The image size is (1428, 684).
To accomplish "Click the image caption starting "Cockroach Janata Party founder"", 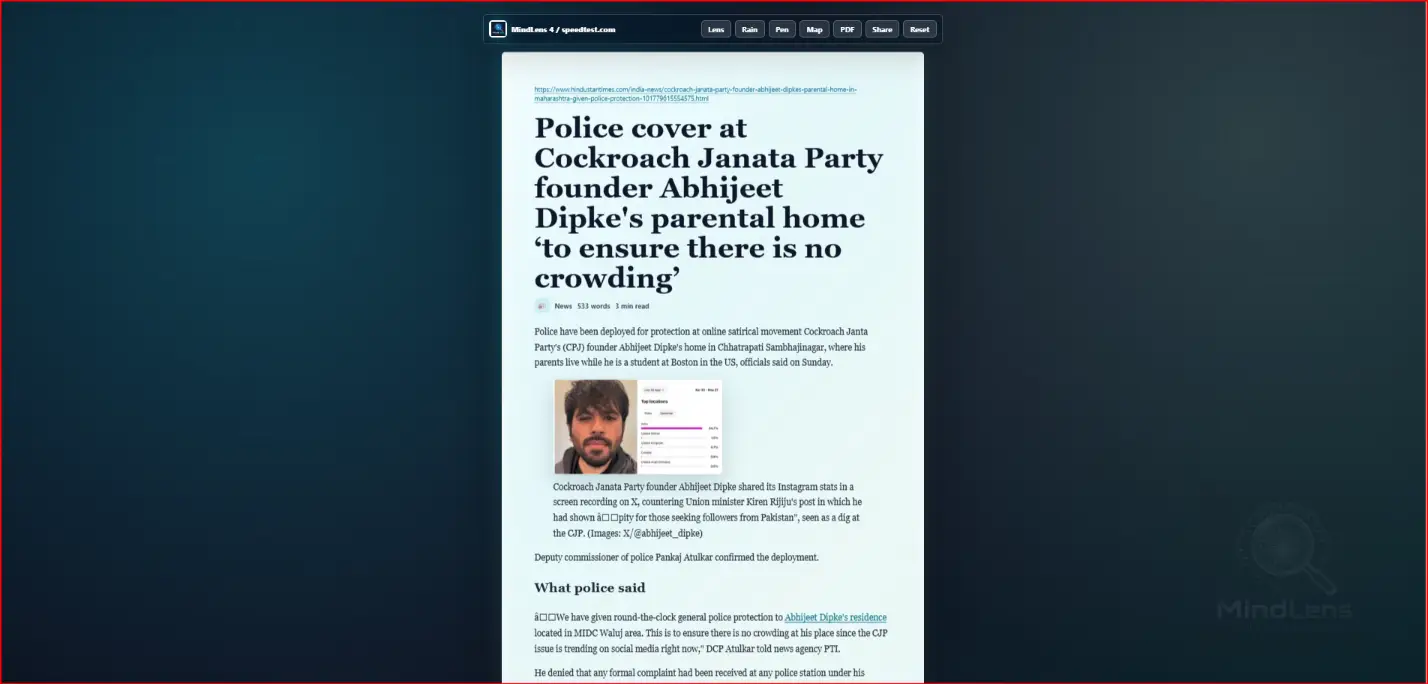I will 707,510.
